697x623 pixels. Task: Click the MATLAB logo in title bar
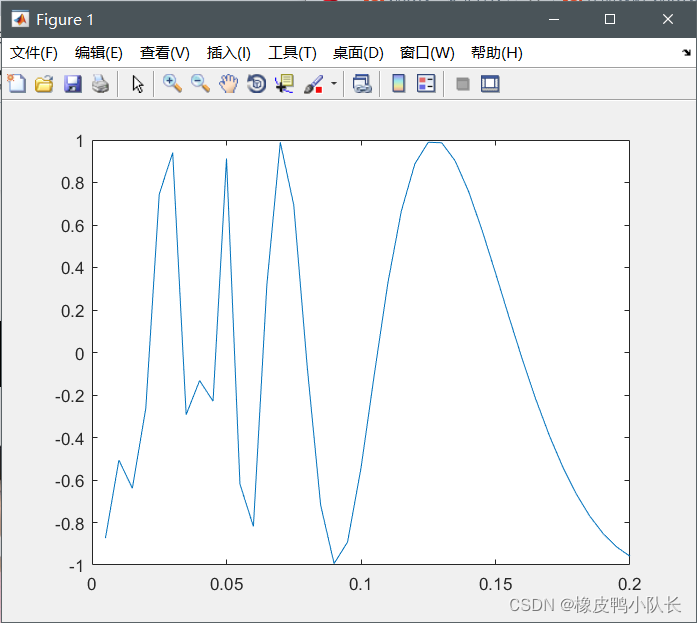(20, 20)
